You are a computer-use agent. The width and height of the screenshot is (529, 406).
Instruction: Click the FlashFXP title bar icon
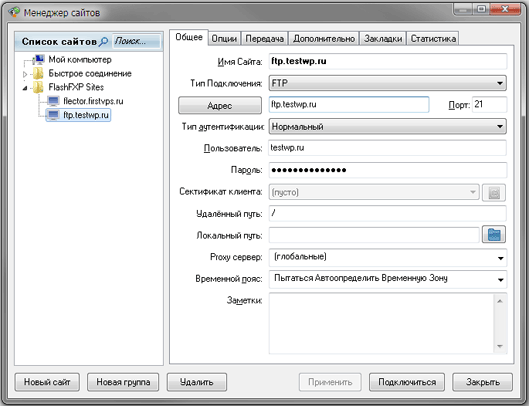tap(15, 12)
